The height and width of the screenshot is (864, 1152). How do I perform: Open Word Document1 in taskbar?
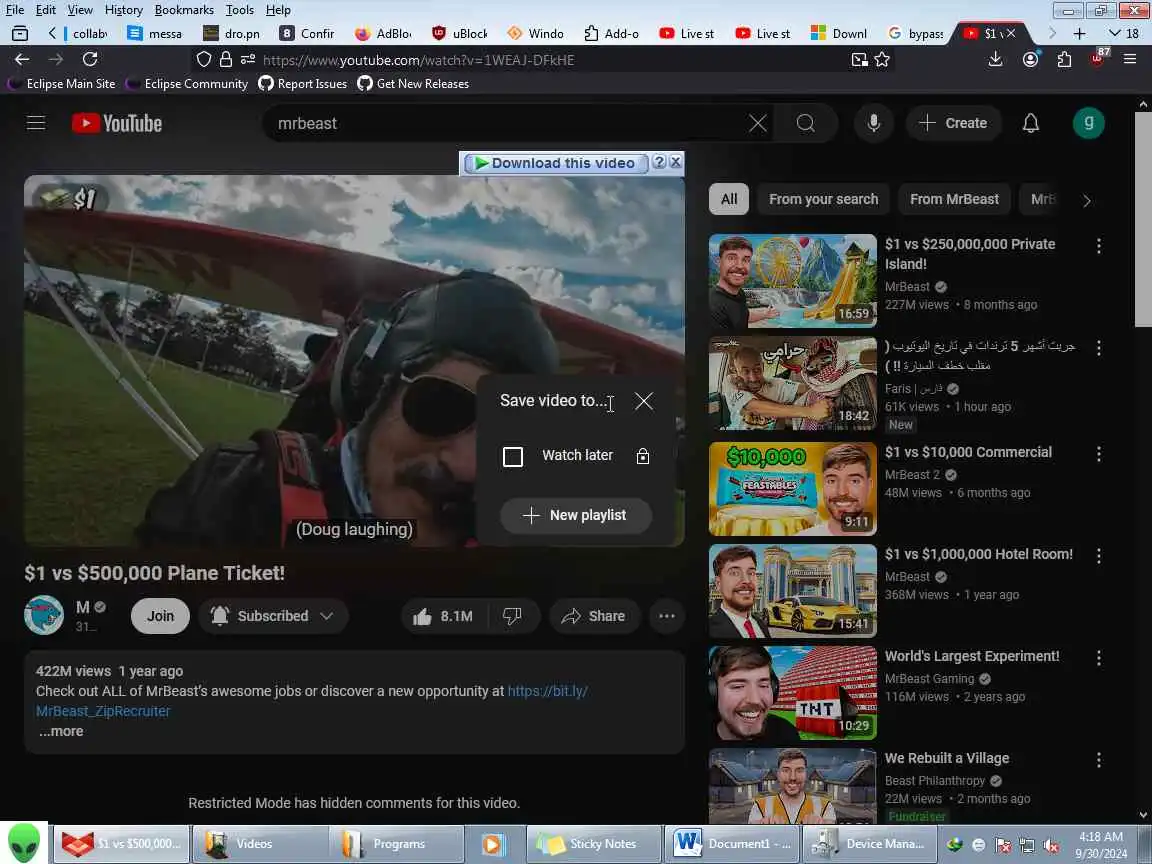pyautogui.click(x=732, y=844)
